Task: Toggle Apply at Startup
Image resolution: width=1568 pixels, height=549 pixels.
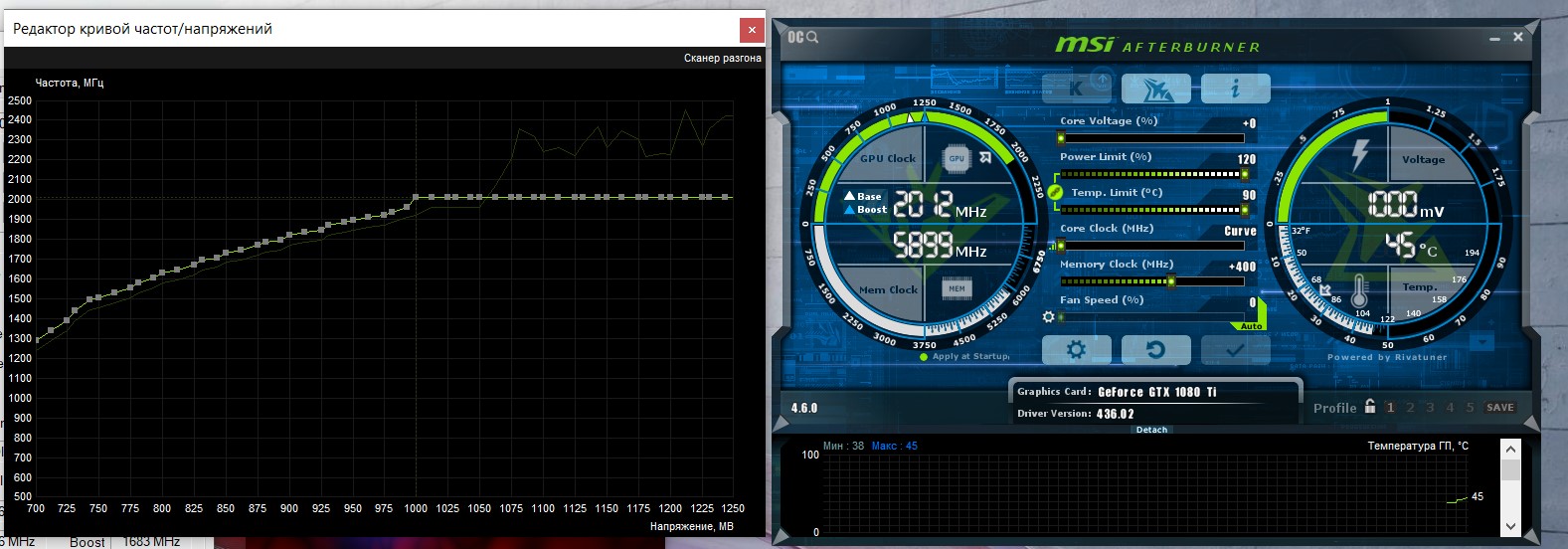Action: [x=965, y=356]
